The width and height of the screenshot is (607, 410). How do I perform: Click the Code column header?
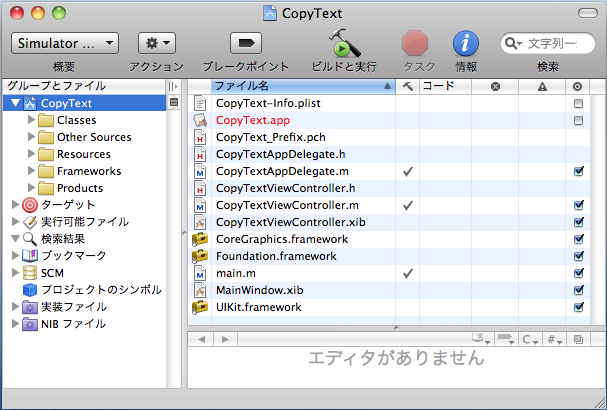pyautogui.click(x=443, y=87)
